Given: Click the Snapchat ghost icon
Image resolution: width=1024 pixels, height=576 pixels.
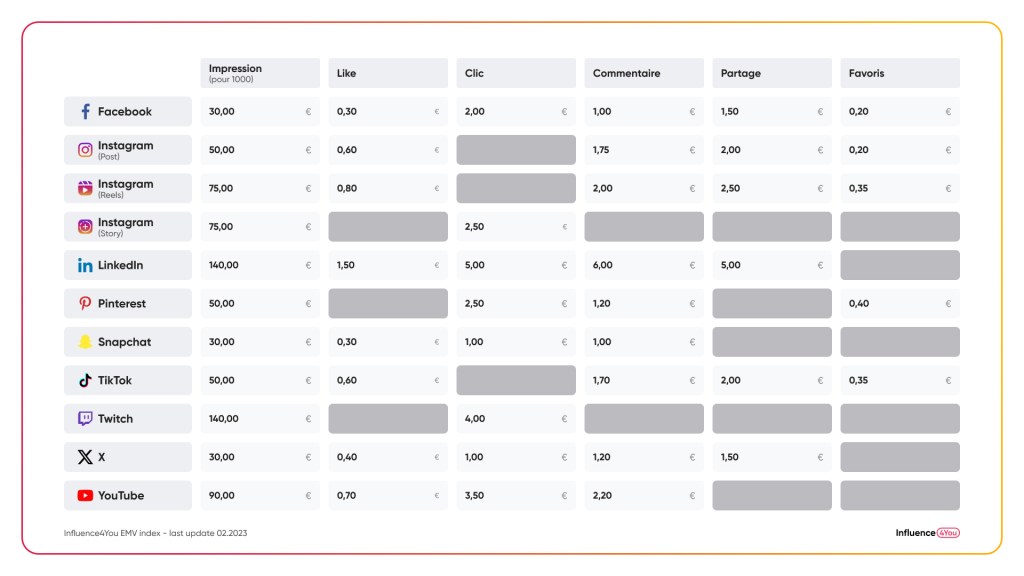Looking at the screenshot, I should pyautogui.click(x=85, y=342).
